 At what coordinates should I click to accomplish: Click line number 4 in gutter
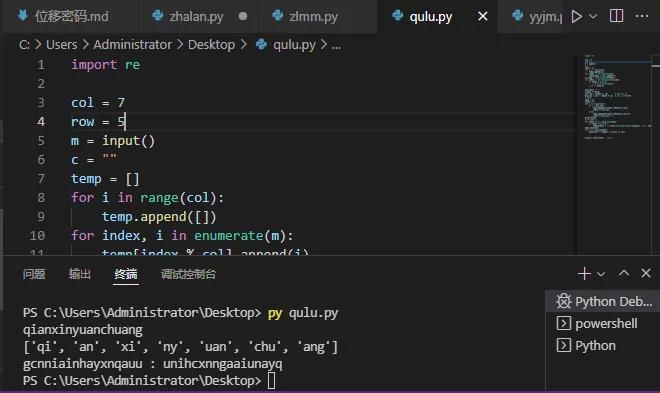click(x=41, y=122)
